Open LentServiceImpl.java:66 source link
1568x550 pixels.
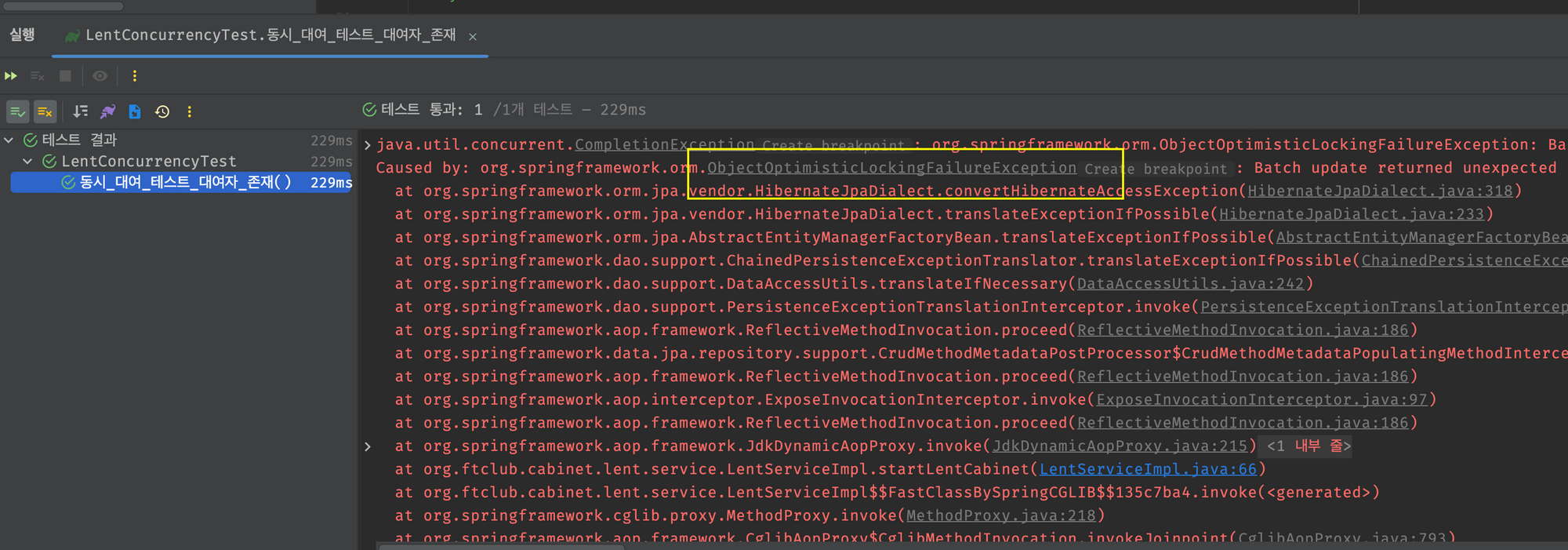click(x=1148, y=469)
